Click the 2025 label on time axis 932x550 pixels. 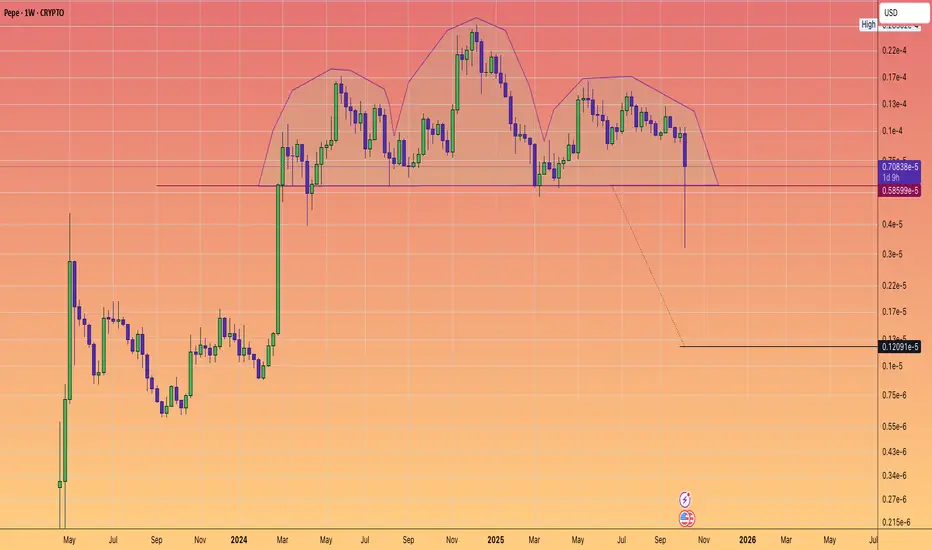(494, 539)
